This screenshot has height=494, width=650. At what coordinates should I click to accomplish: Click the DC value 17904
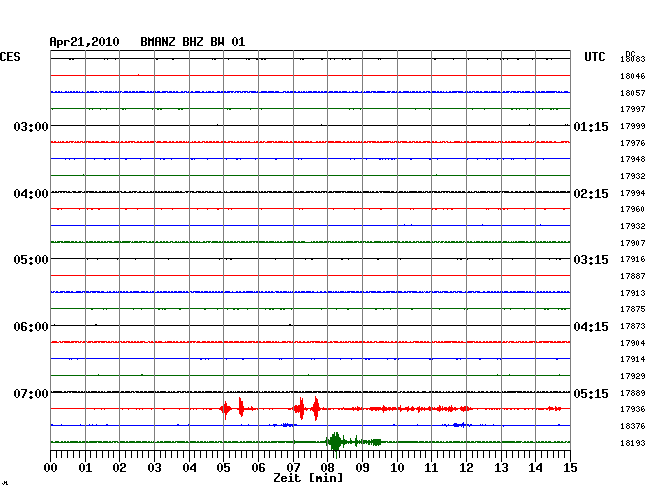[x=633, y=343]
